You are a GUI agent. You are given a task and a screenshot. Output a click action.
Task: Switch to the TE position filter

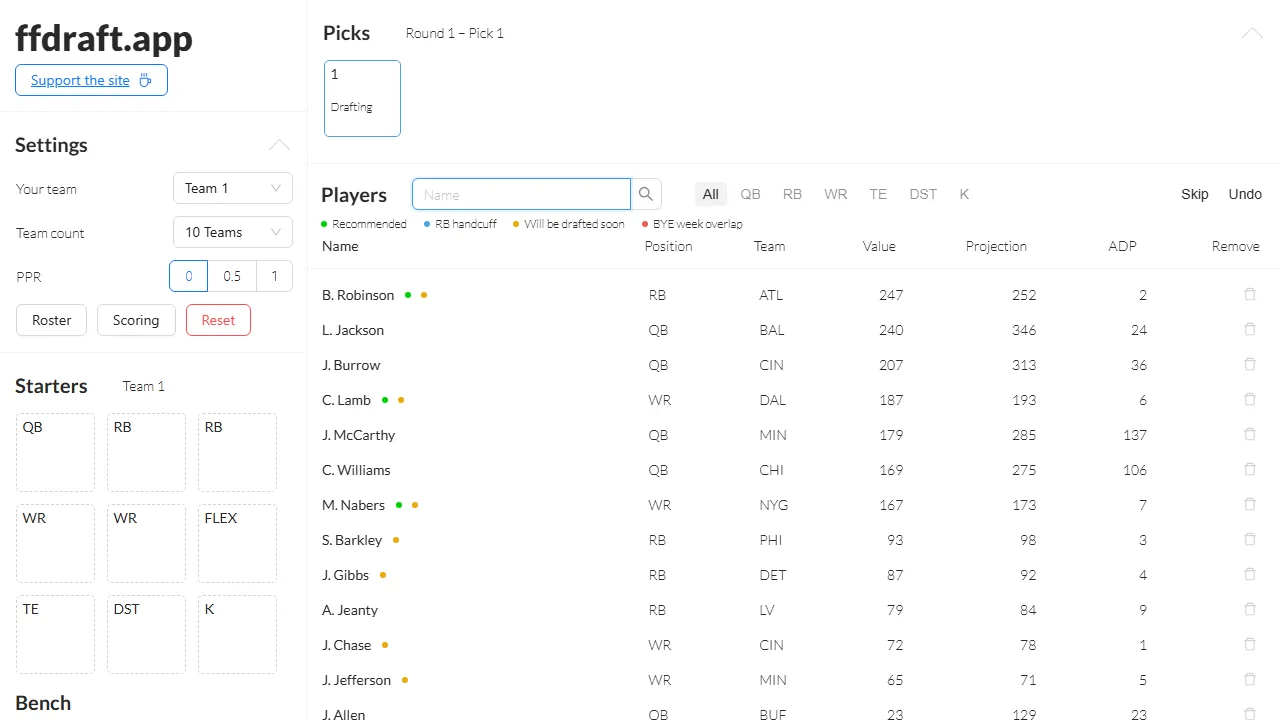coord(877,193)
